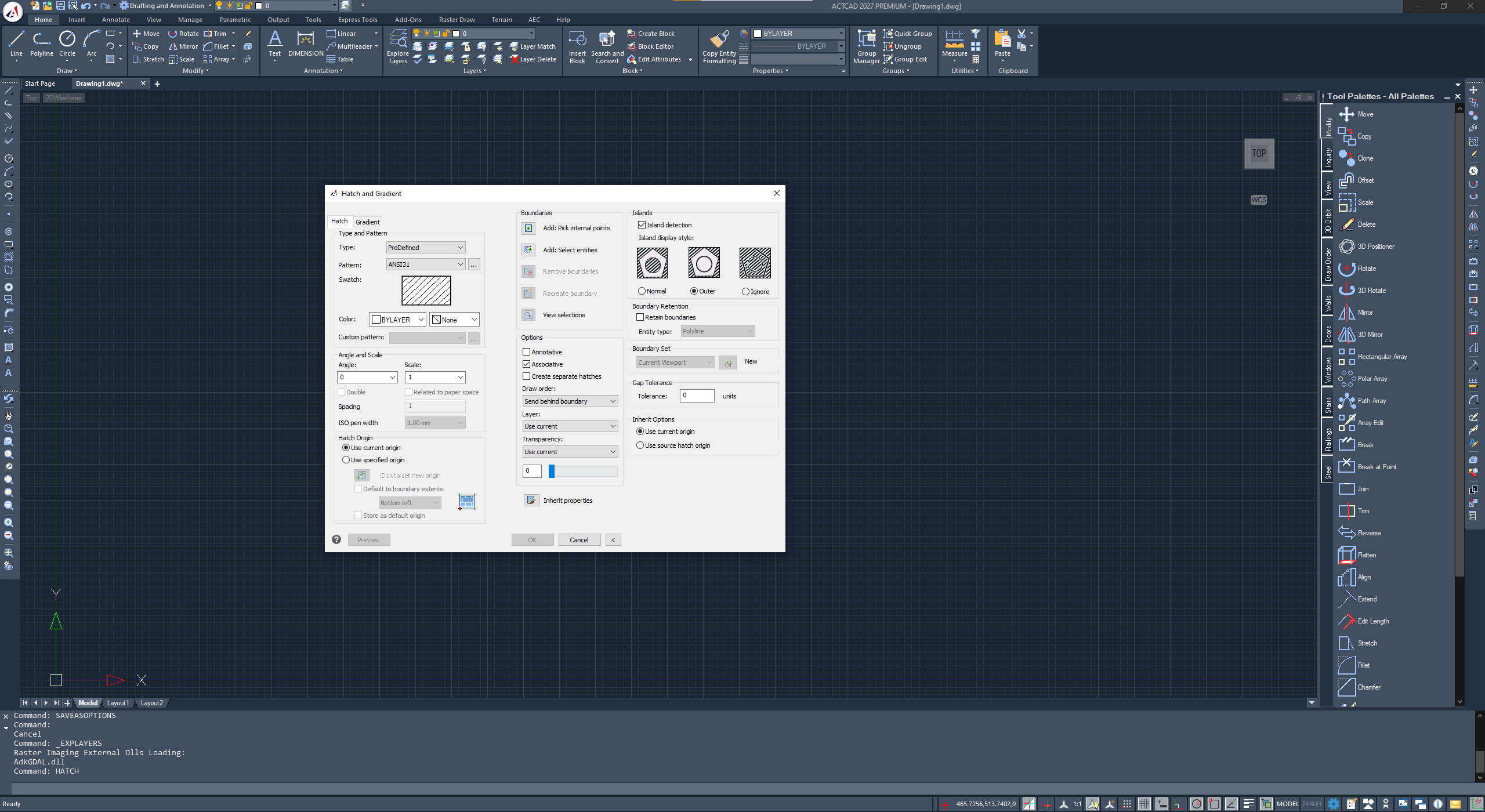
Task: Open Transparency Use current dropdown
Action: [x=570, y=452]
